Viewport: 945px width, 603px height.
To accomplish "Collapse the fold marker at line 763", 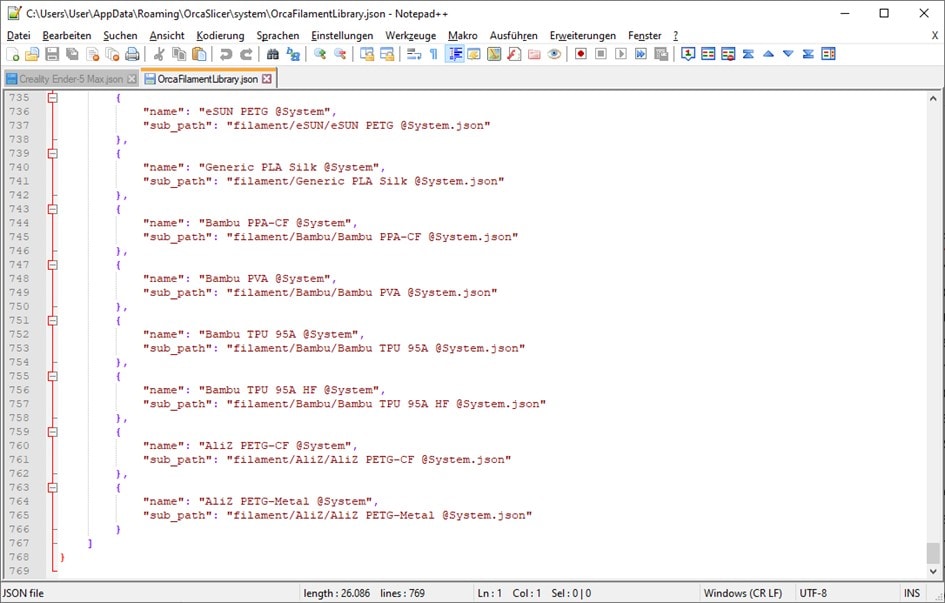I will 53,488.
